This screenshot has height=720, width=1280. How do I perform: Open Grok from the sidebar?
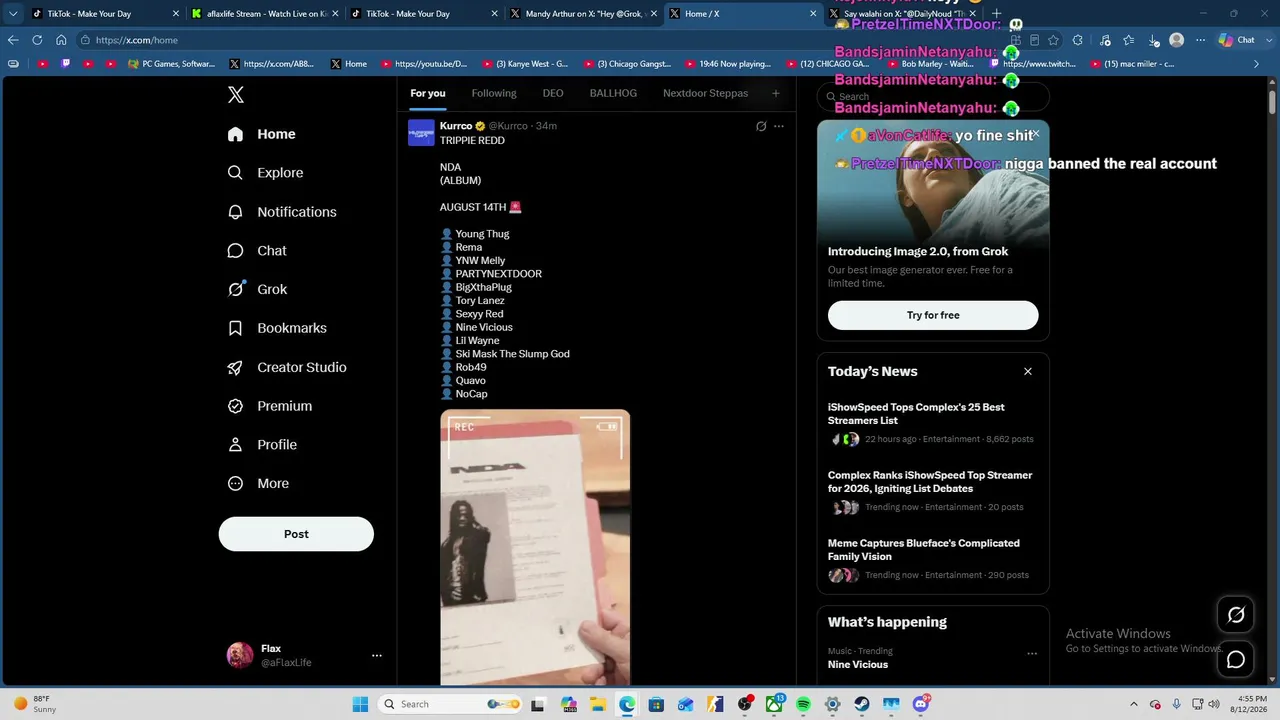(257, 289)
